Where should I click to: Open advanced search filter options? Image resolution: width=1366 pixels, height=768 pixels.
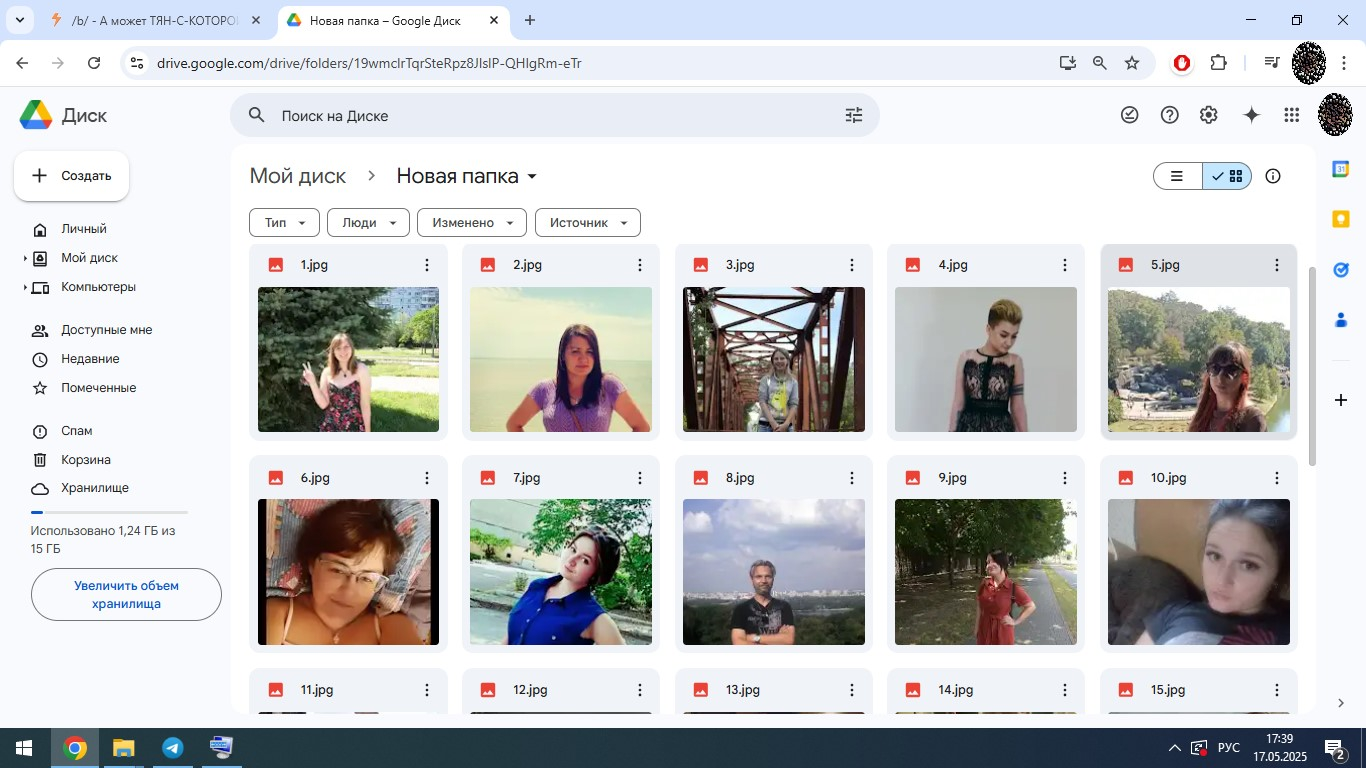tap(853, 115)
